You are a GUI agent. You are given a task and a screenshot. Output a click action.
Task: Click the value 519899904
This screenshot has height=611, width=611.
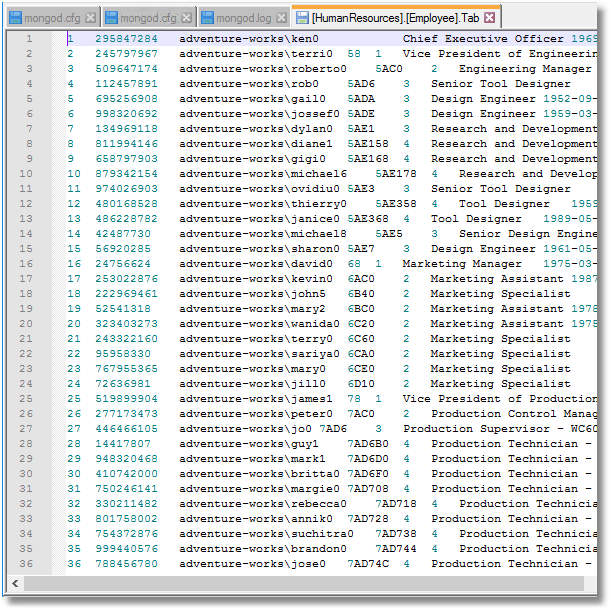[x=127, y=399]
